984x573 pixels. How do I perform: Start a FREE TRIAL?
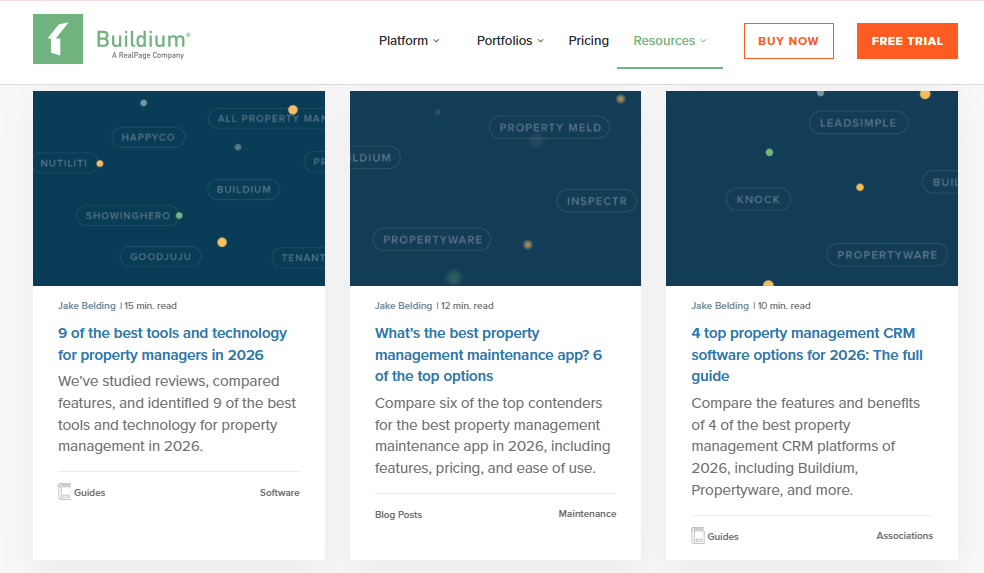[x=907, y=41]
